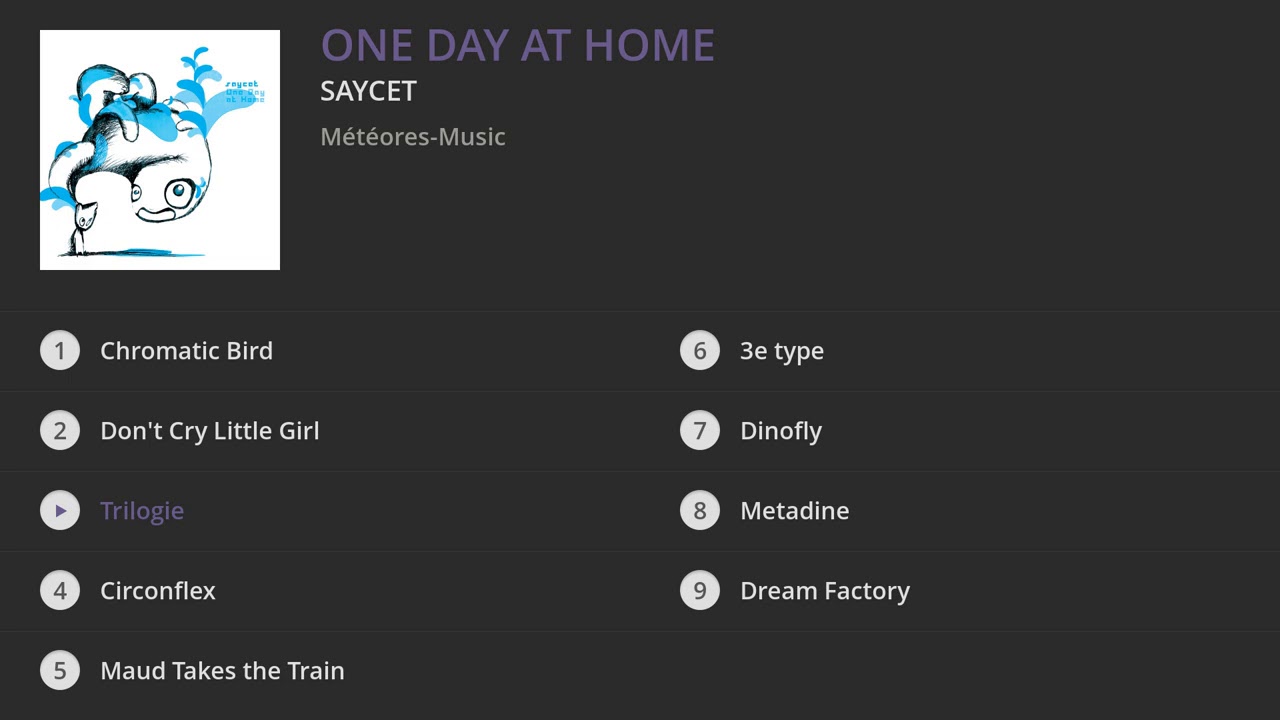Open the SAYCET artist name

click(368, 91)
